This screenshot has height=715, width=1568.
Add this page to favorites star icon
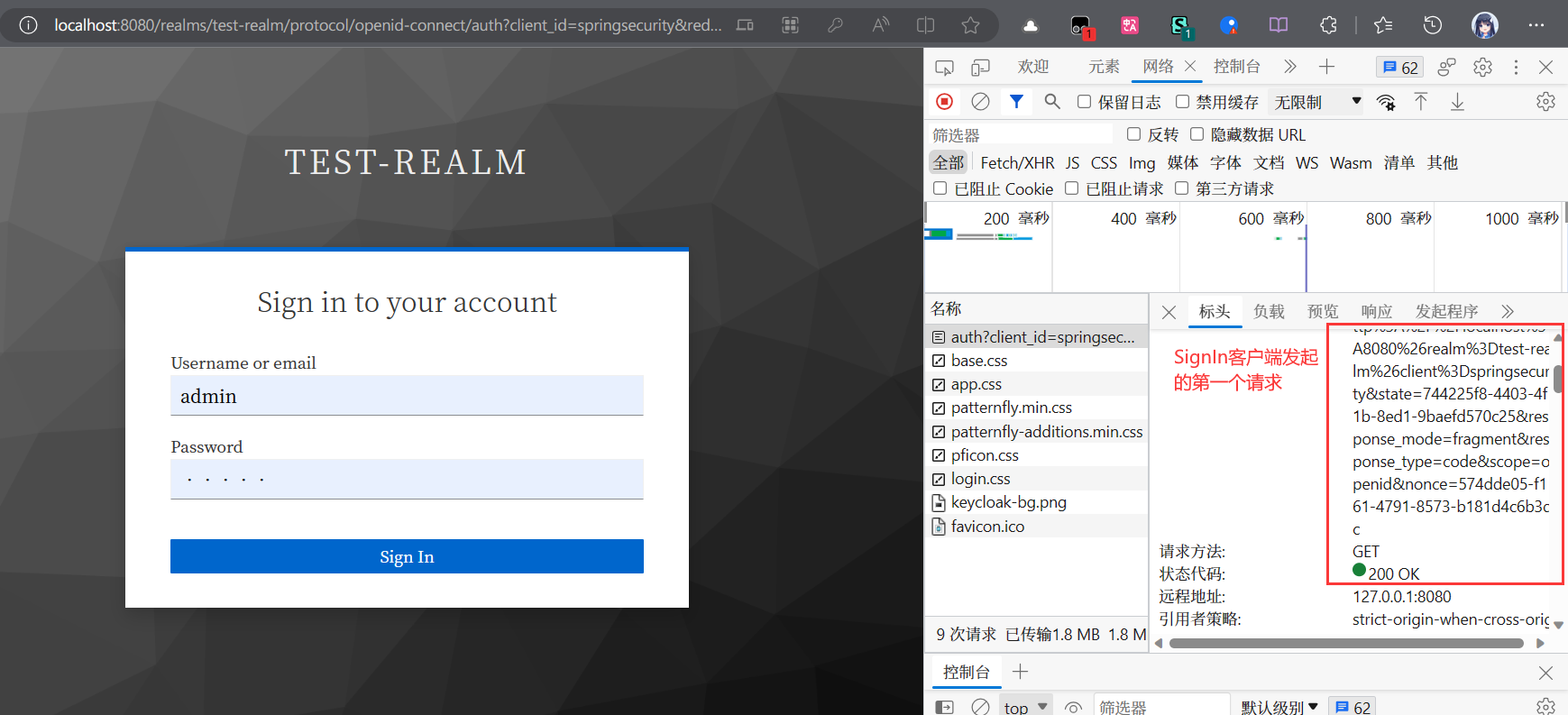pos(970,25)
